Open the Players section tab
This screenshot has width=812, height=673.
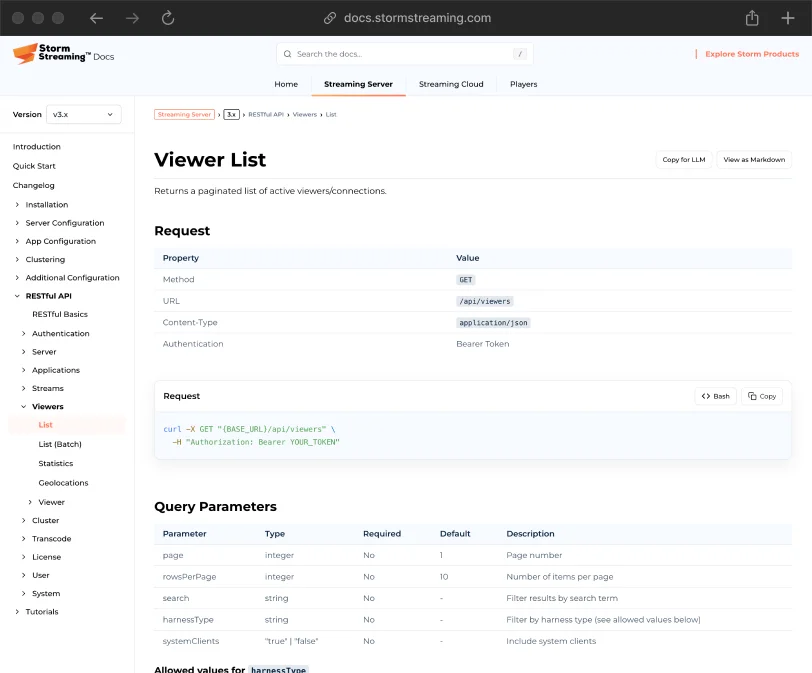point(523,85)
